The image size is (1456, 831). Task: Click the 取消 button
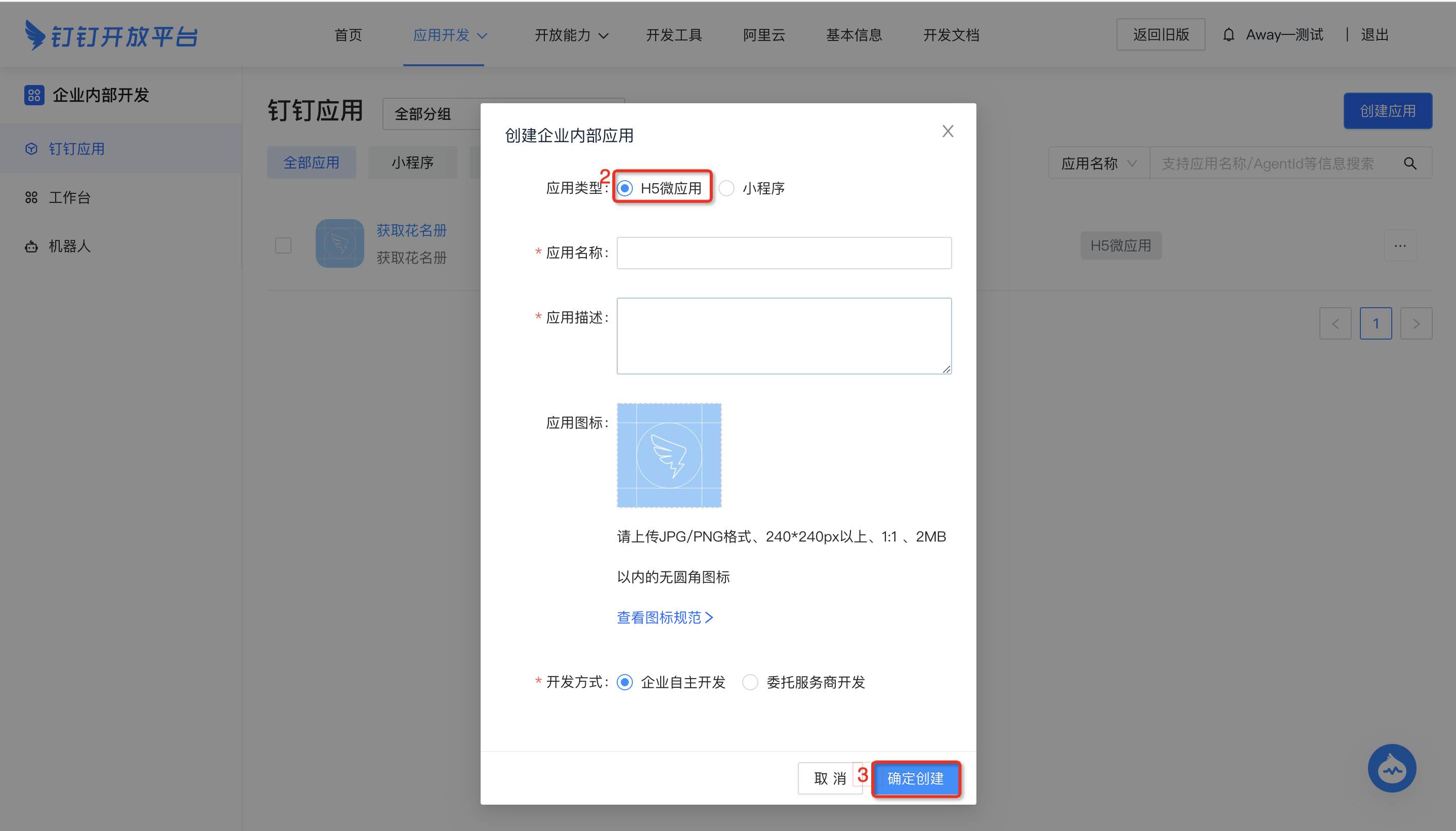tap(830, 778)
